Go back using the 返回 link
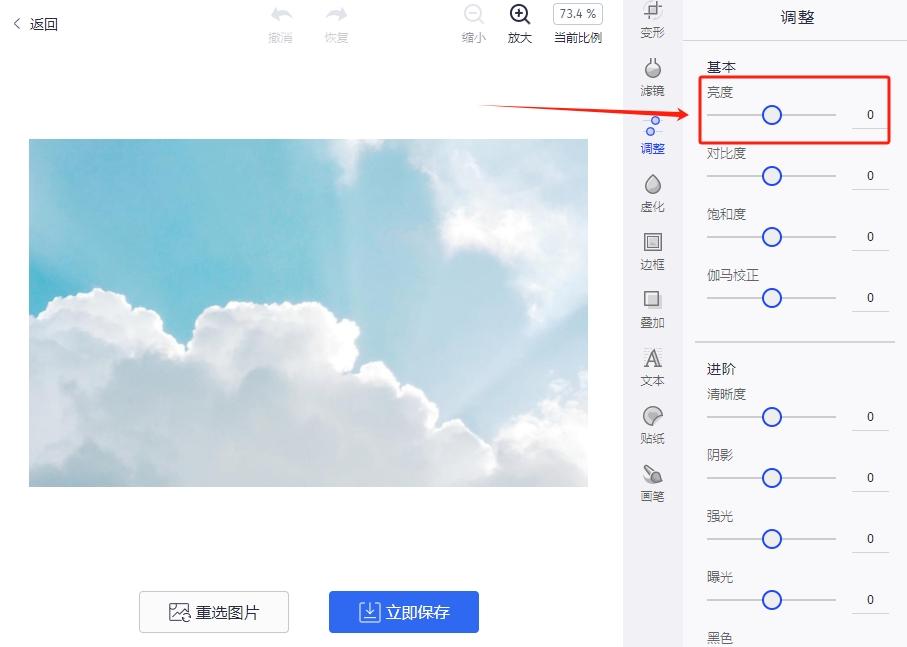The image size is (907, 647). click(35, 22)
